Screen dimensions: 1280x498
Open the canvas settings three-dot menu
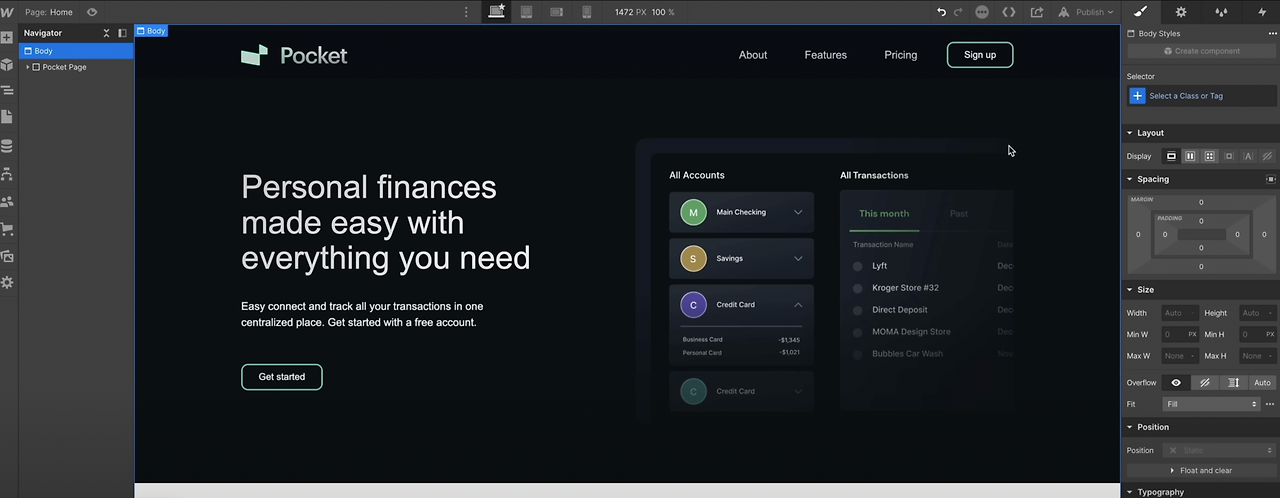466,12
